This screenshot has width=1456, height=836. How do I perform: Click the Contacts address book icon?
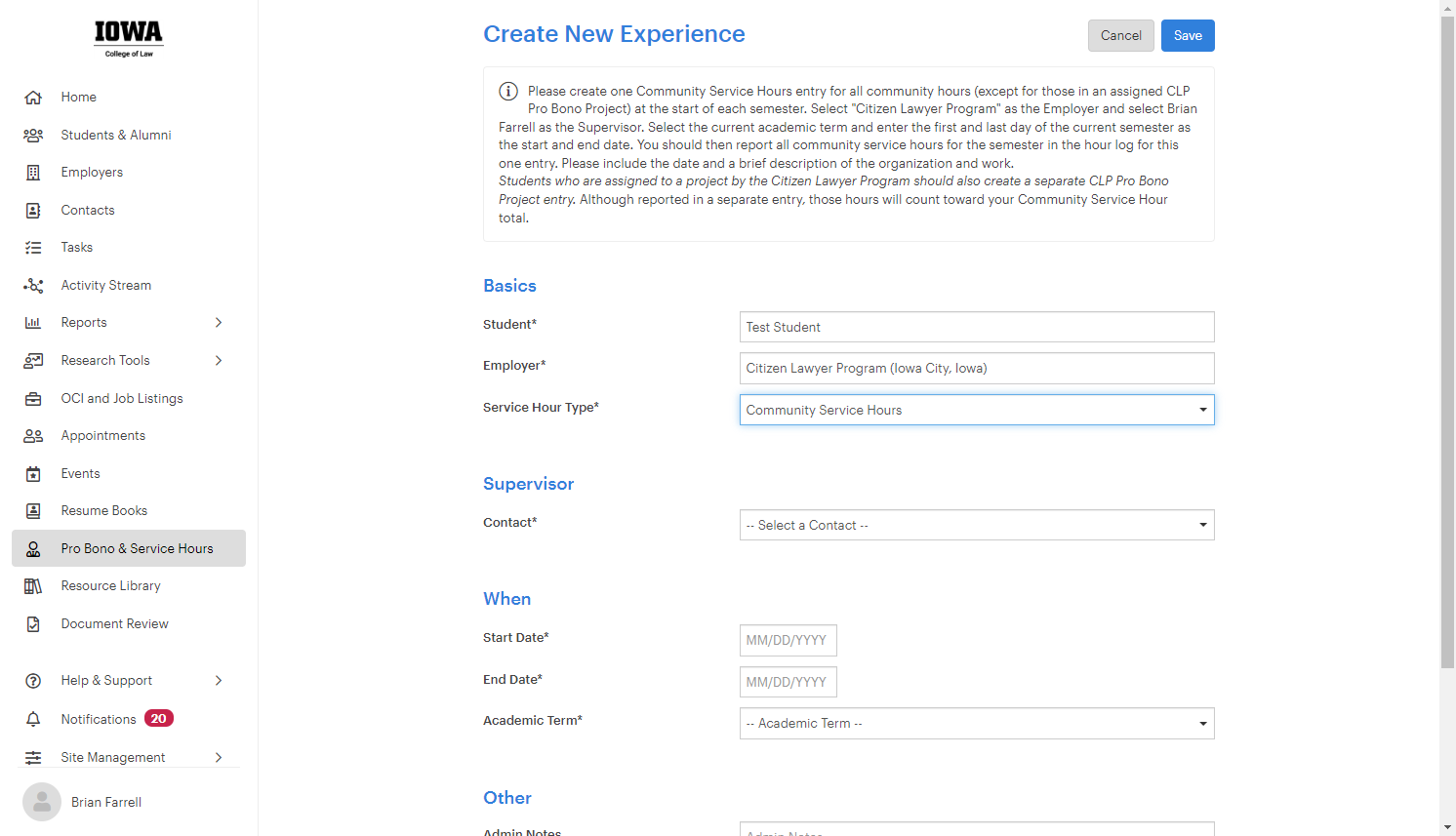[33, 211]
